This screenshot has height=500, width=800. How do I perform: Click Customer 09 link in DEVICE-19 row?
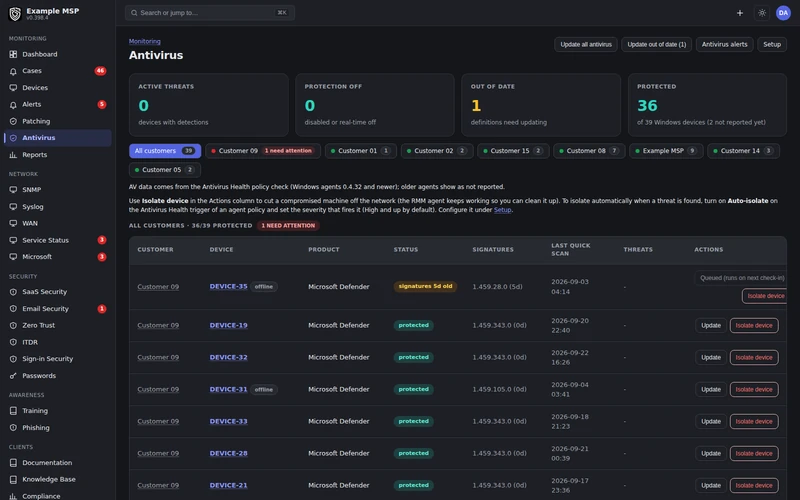tap(158, 326)
